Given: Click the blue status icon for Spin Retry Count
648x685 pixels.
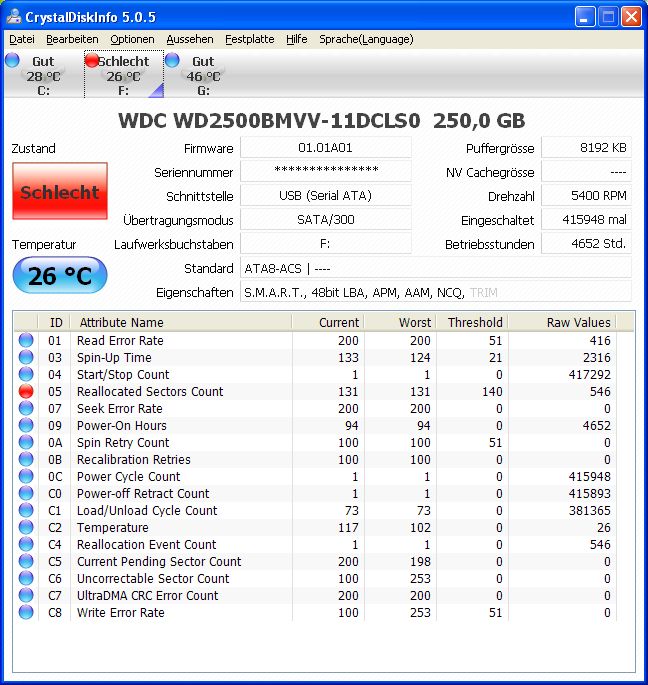Looking at the screenshot, I should 26,443.
